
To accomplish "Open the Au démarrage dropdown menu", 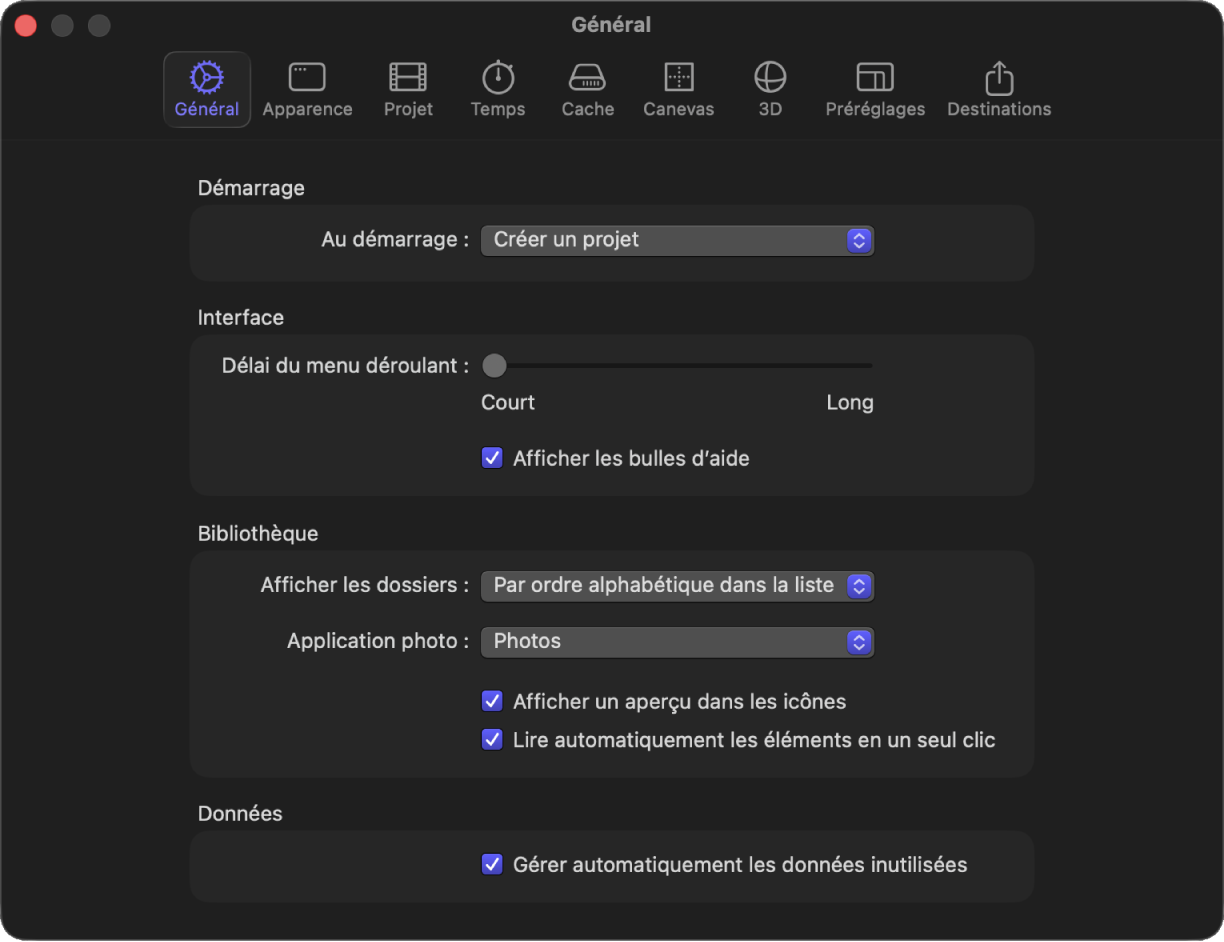I will tap(677, 240).
